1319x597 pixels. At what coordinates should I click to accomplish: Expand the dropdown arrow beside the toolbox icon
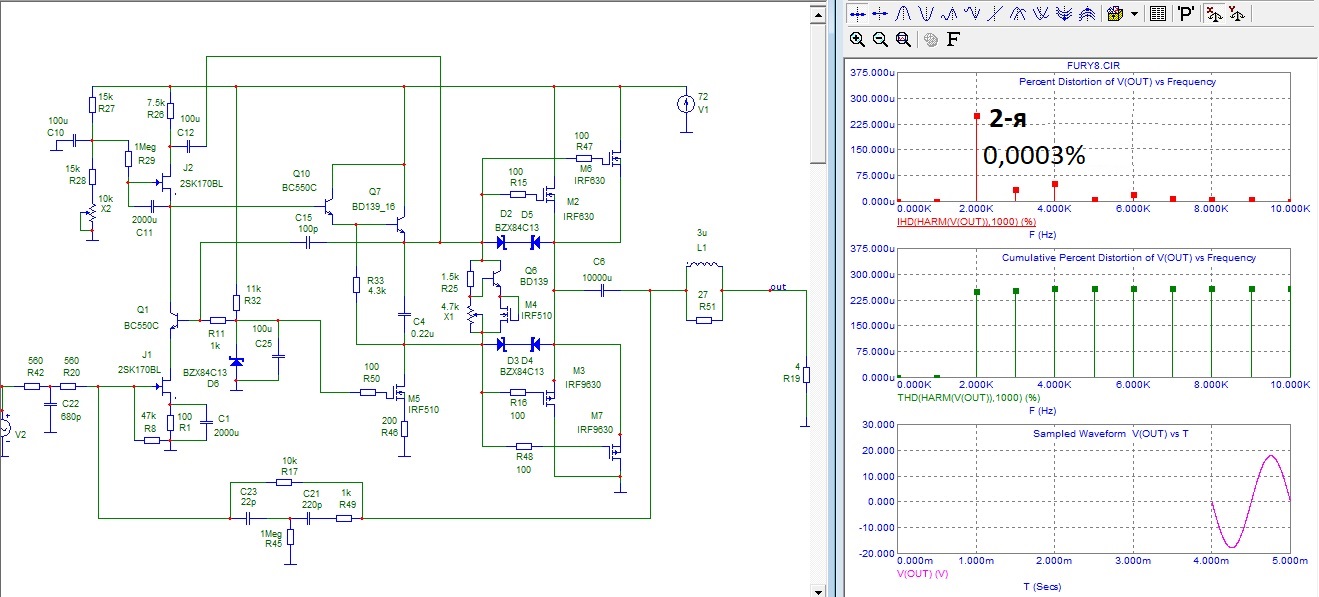1134,14
